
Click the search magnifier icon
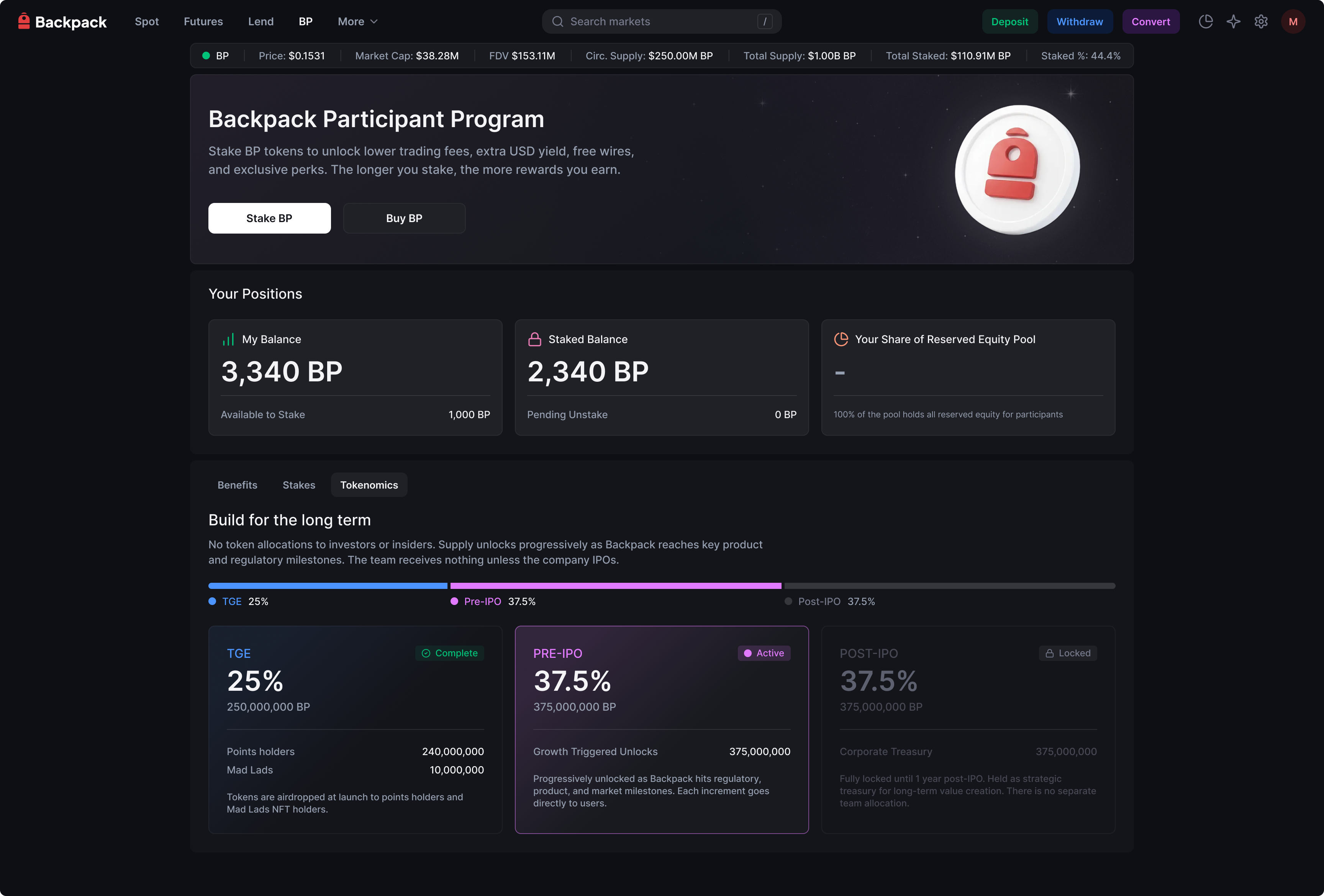(x=558, y=21)
